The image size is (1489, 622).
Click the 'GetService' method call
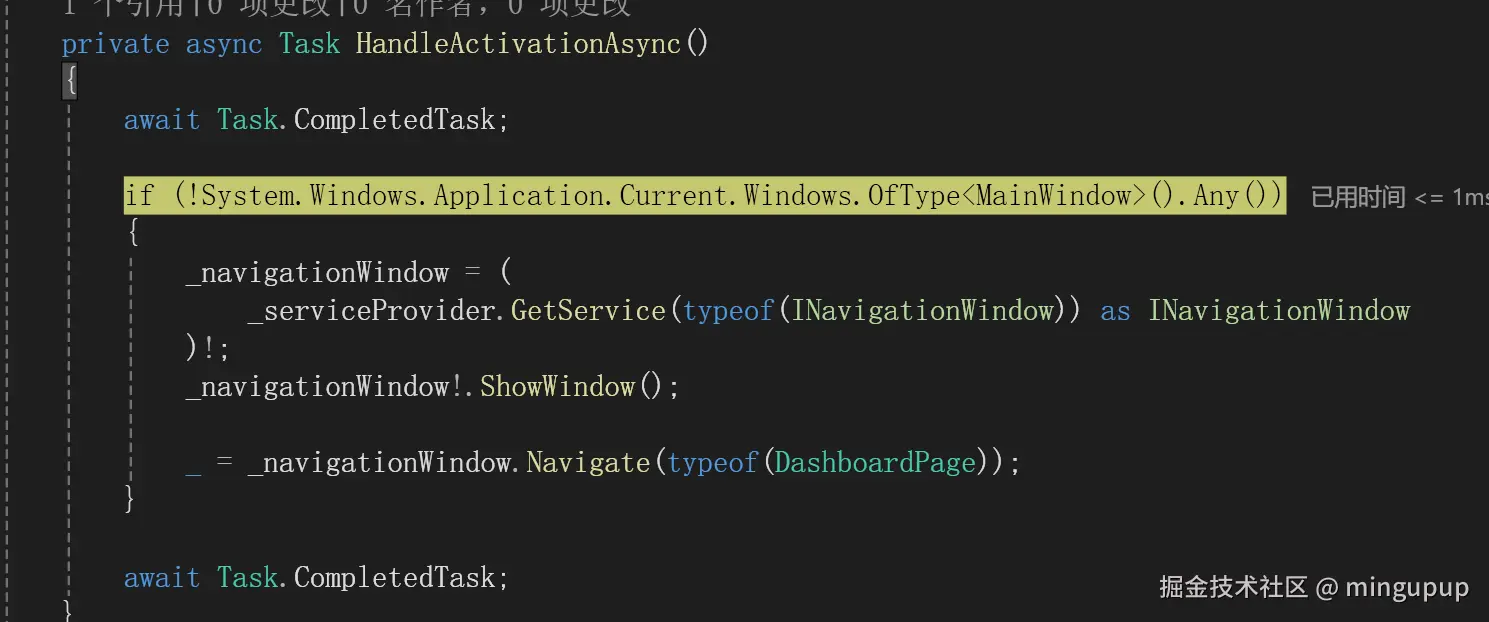(x=588, y=311)
